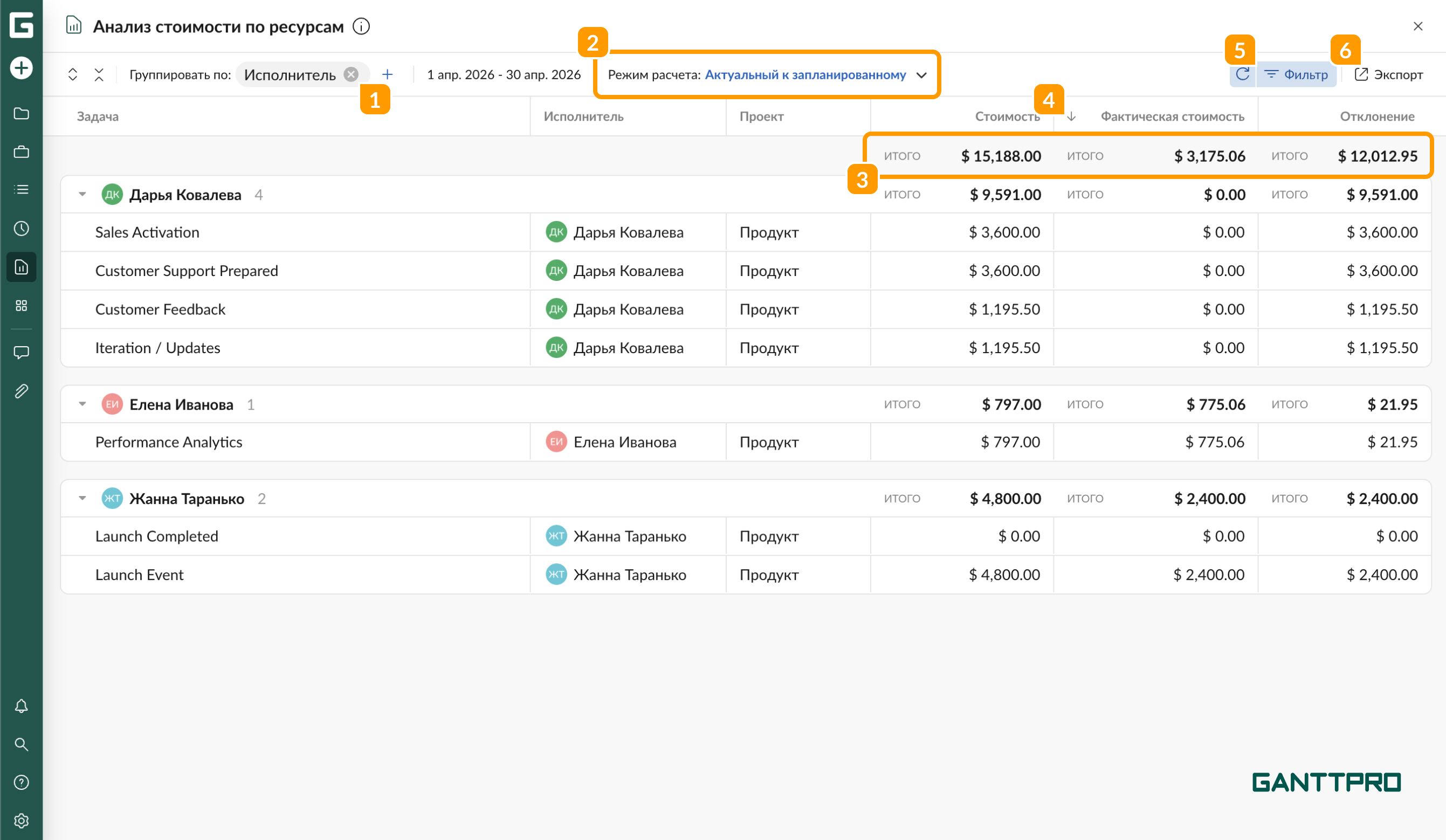The height and width of the screenshot is (840, 1446).
Task: Open the date range 1 апр. 2026 - 30 апр. 2026
Action: [503, 74]
